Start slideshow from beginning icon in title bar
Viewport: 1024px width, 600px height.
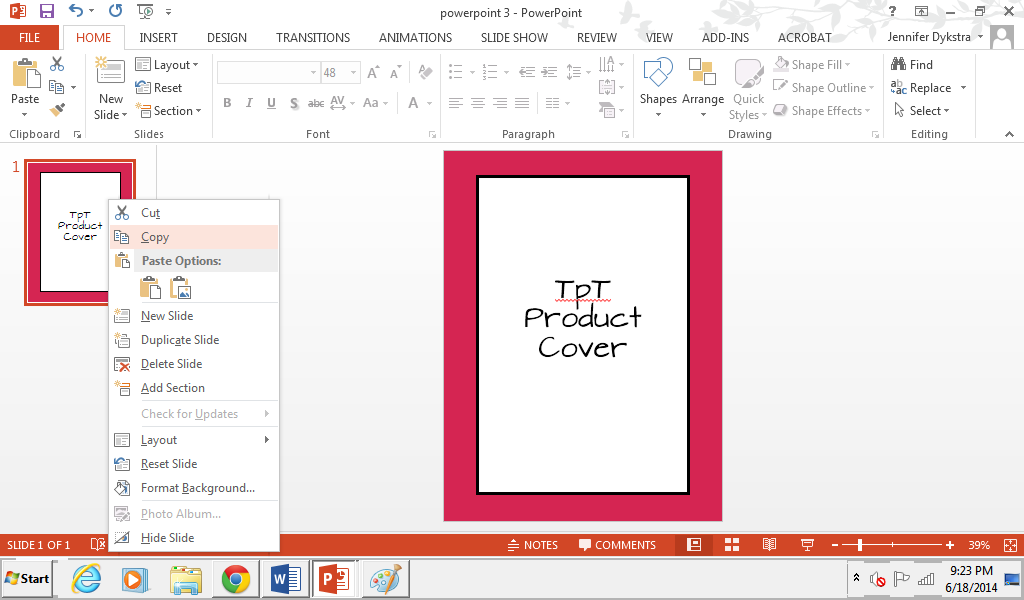(x=145, y=11)
